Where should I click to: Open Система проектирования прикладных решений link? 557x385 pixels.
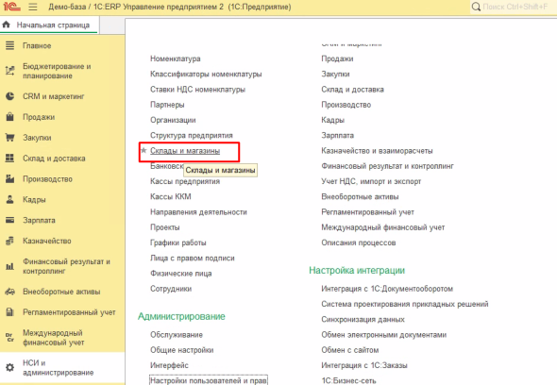click(x=405, y=304)
